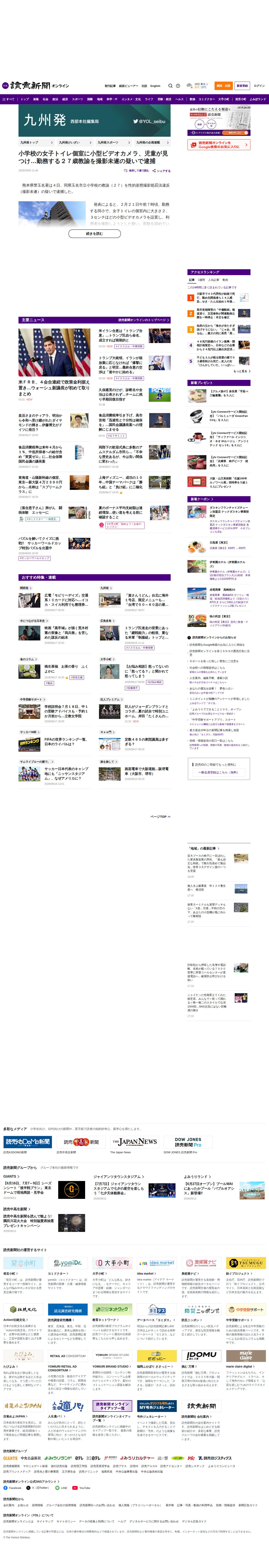Open 会社案内 footer link
Viewport: 269px width, 1568px height.
(x=9, y=1505)
